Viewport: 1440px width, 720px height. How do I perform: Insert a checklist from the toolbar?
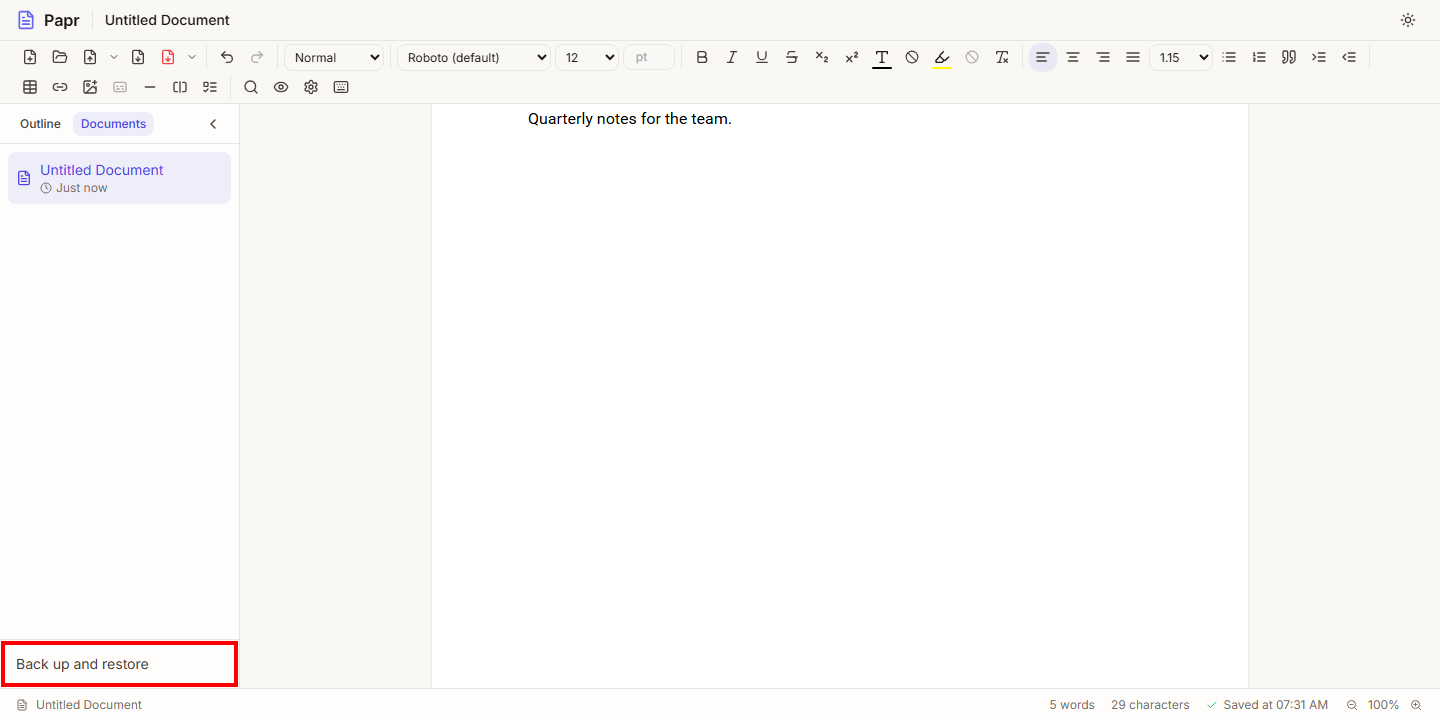pyautogui.click(x=210, y=87)
